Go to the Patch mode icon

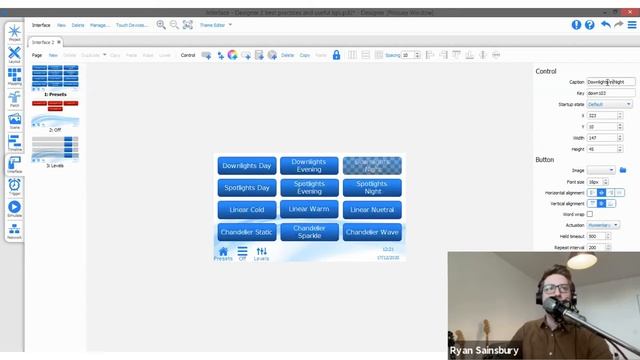(x=14, y=99)
